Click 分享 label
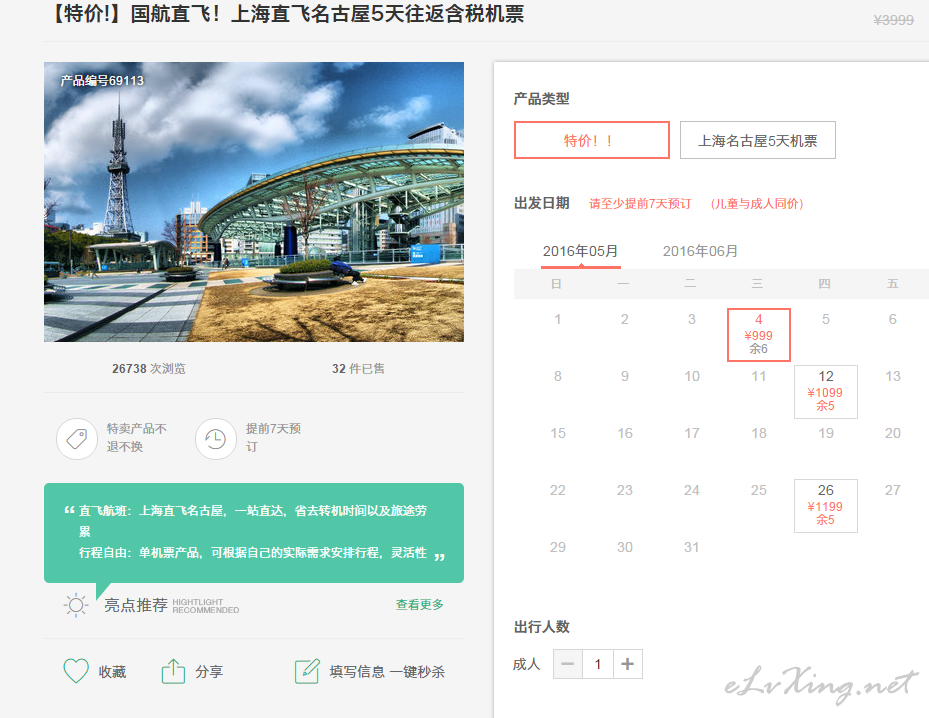Viewport: 929px width, 718px height. 209,672
